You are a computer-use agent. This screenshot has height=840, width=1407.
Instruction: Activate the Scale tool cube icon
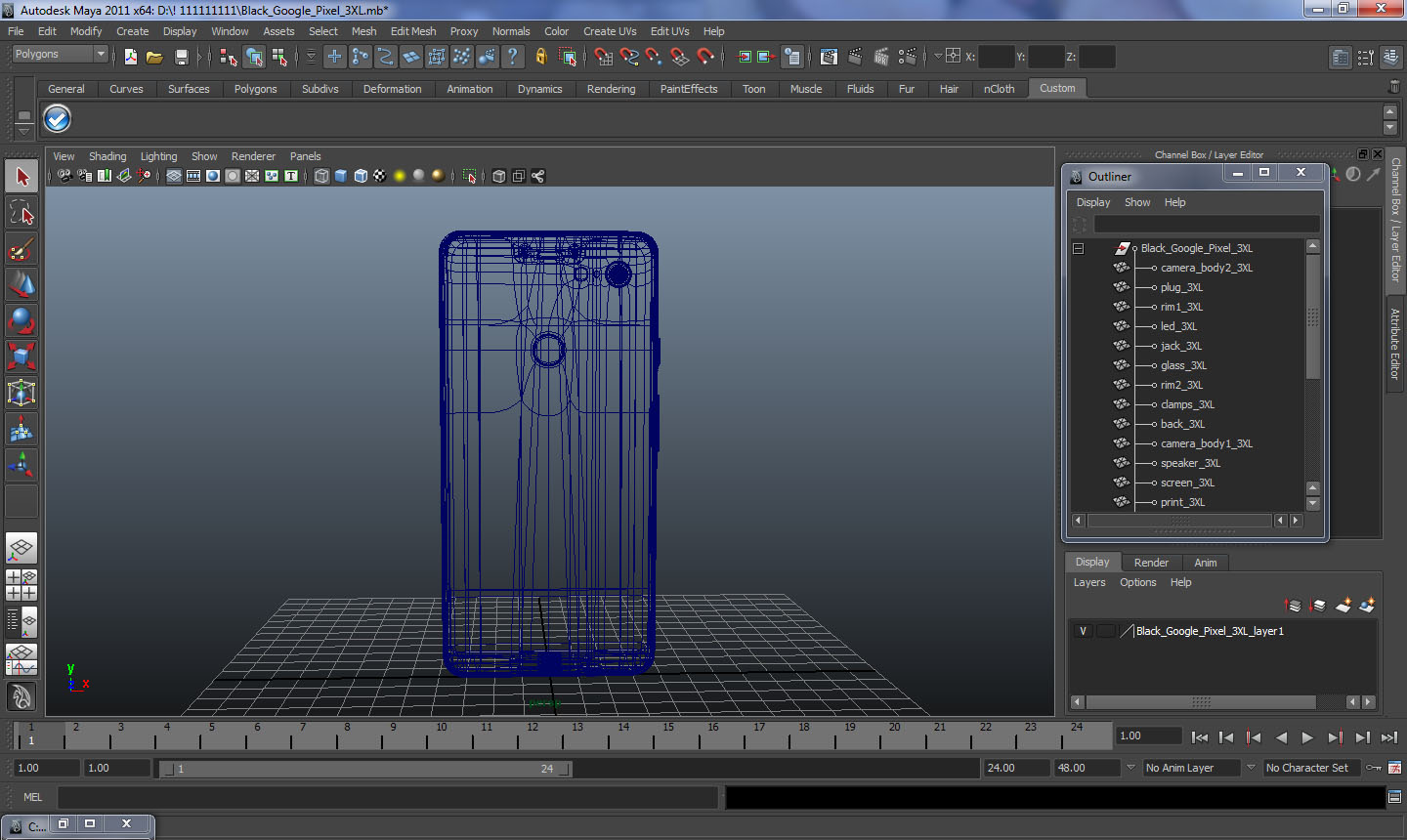click(21, 357)
